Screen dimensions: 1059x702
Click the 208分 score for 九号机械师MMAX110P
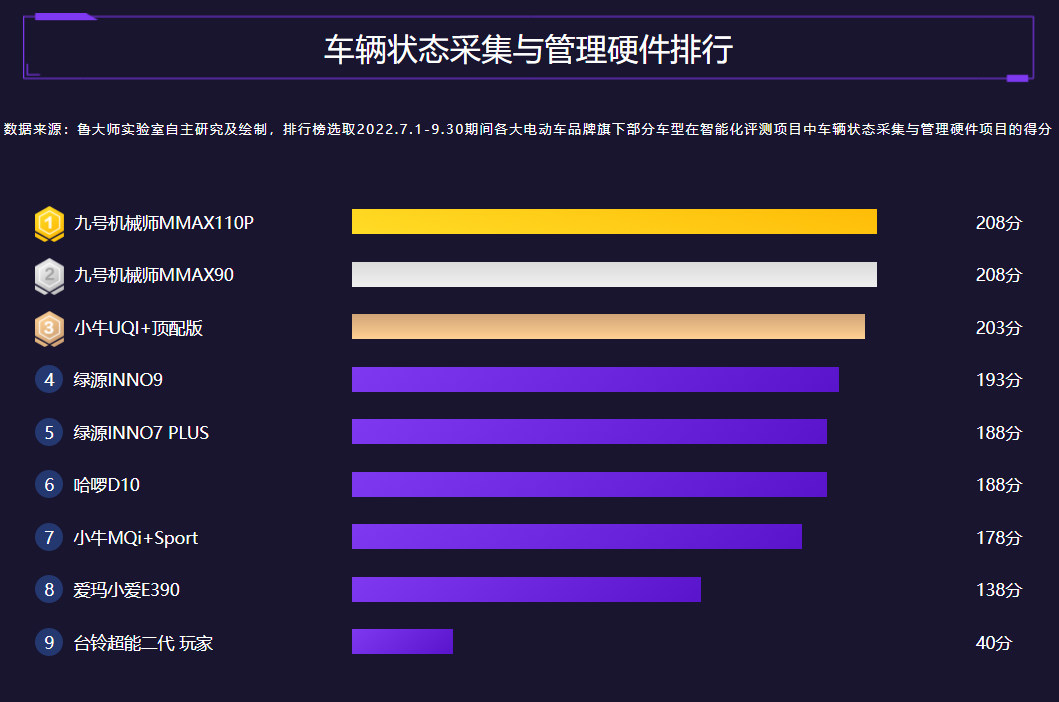(999, 223)
